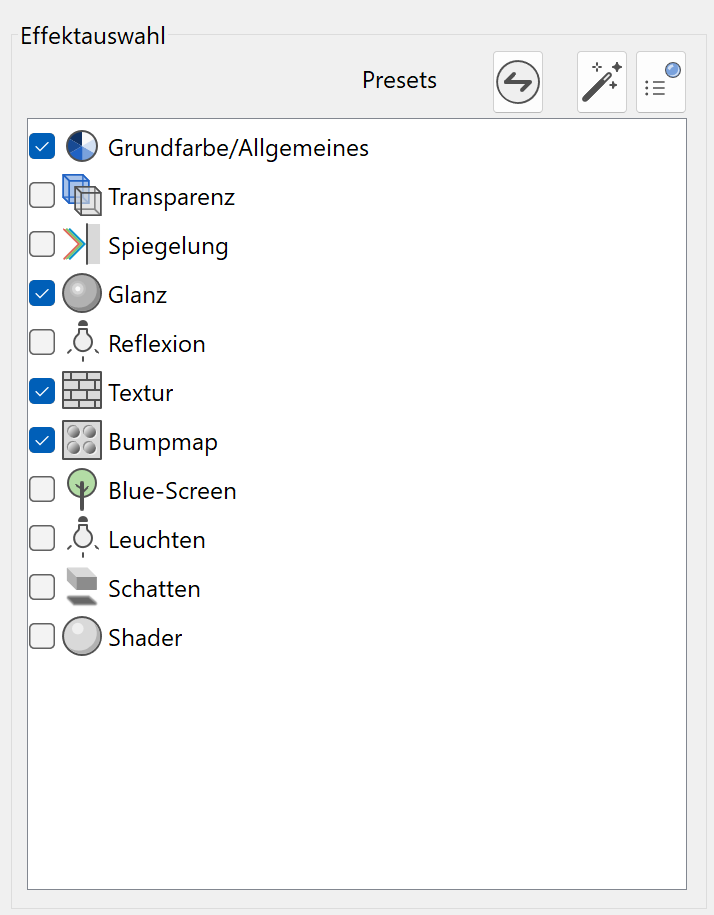Select the Spiegelung label

(x=168, y=246)
